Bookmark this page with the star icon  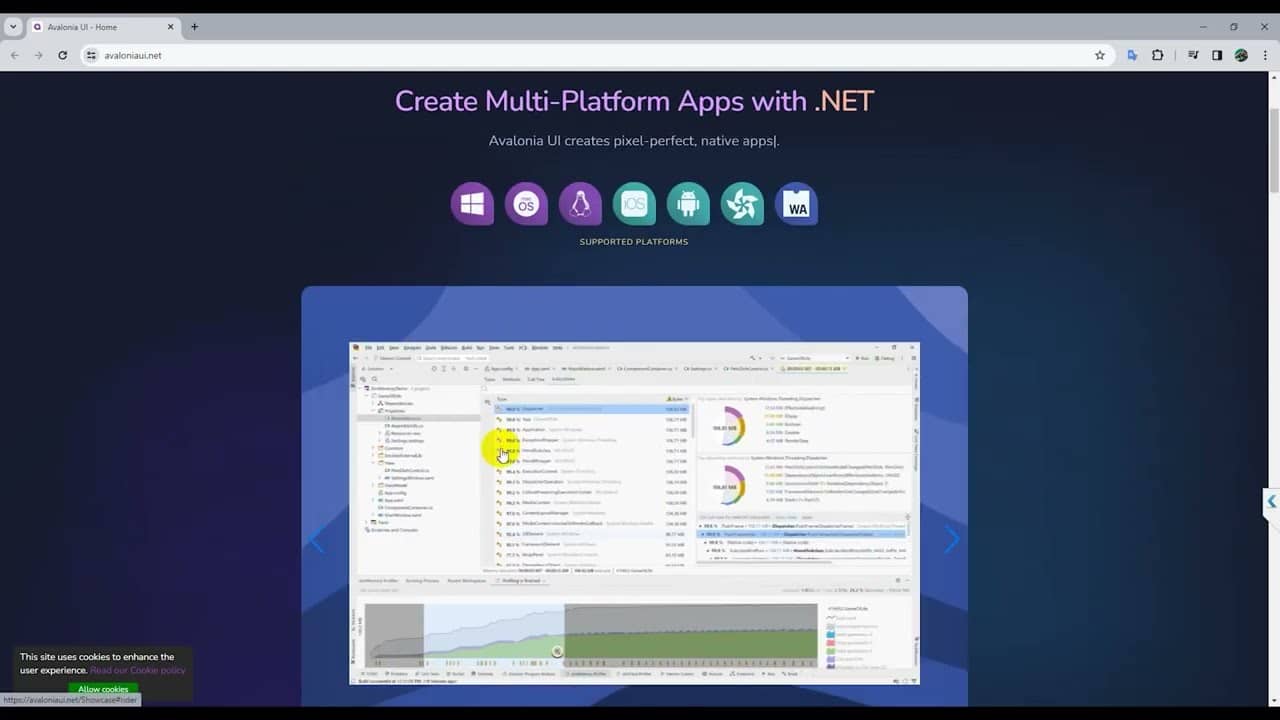coord(1100,55)
